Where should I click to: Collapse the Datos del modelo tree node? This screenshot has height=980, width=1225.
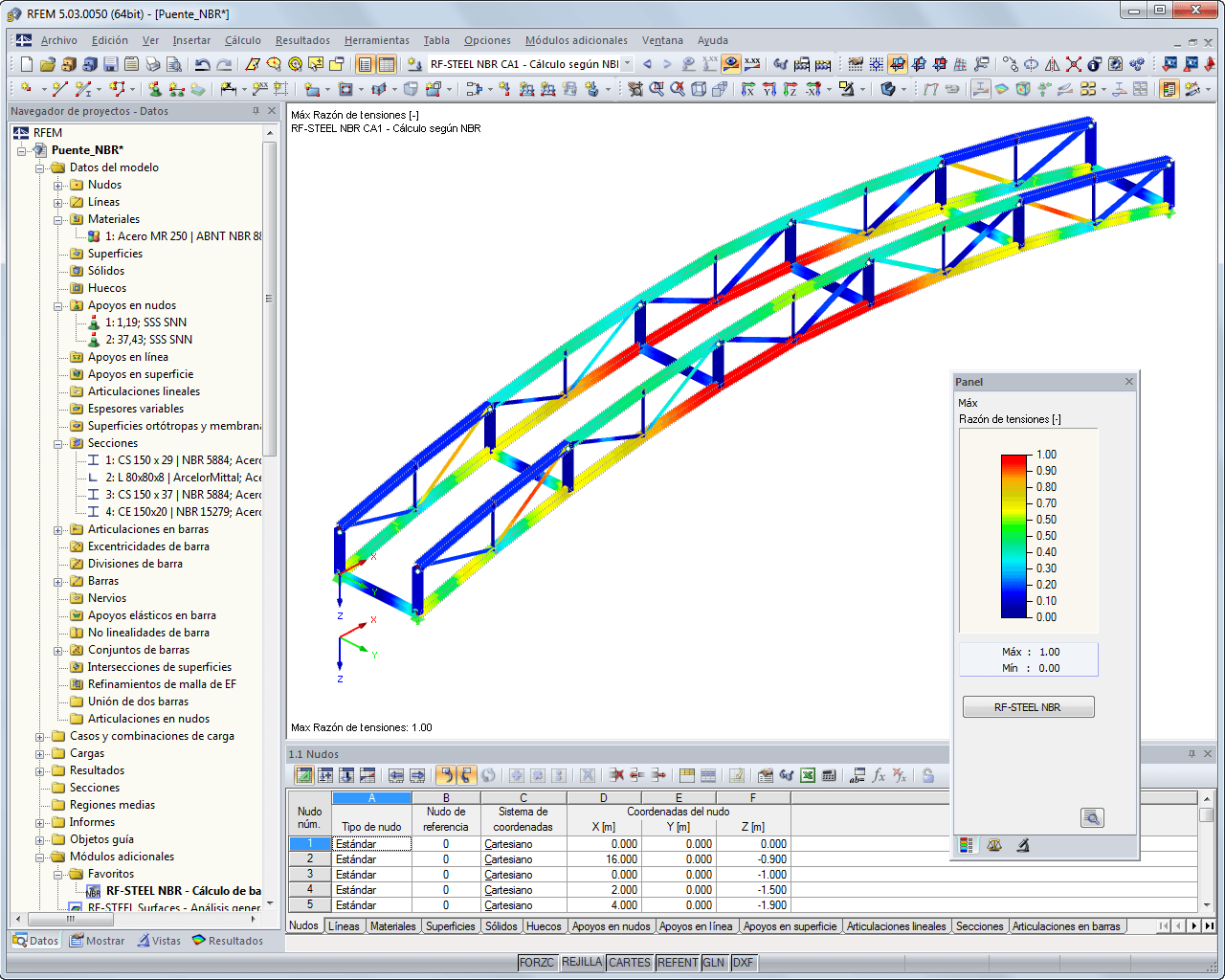point(40,167)
